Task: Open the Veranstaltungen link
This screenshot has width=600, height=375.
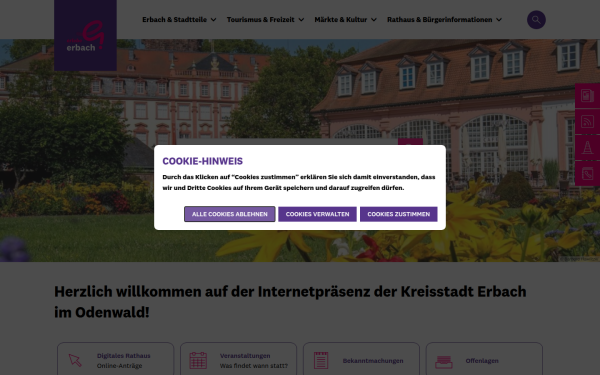Action: click(x=245, y=355)
